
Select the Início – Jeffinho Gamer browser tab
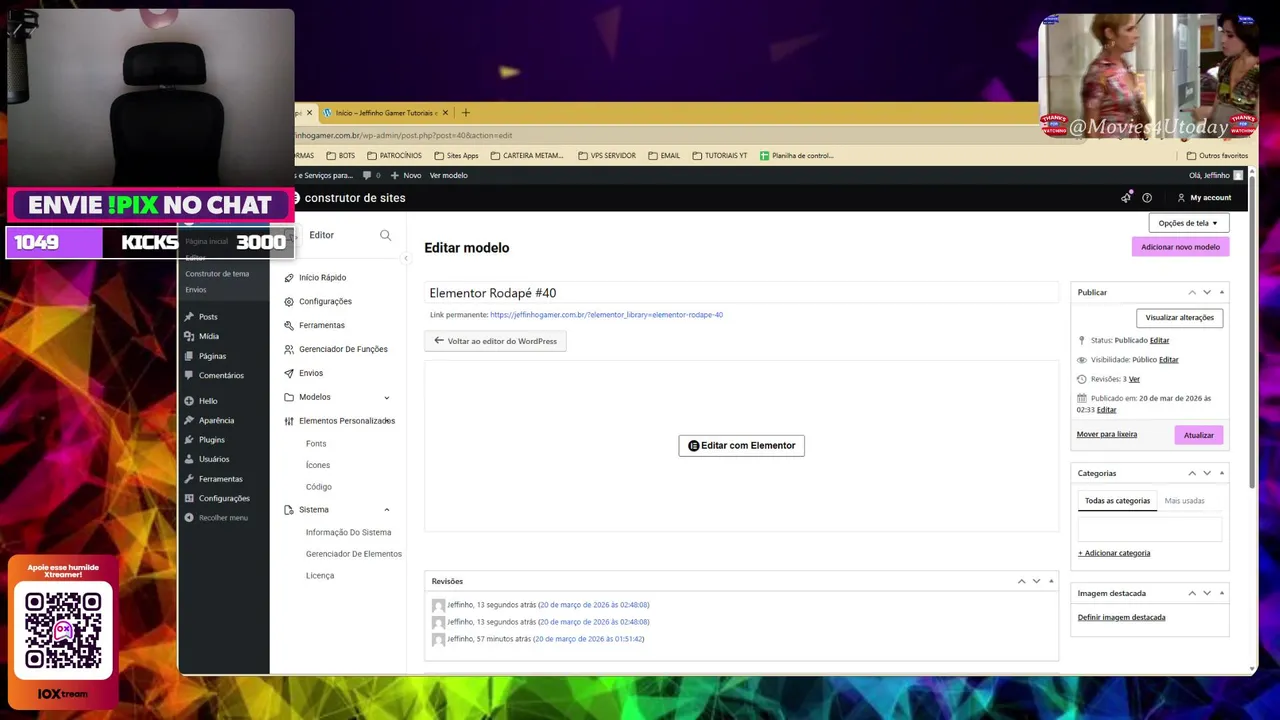tap(385, 113)
